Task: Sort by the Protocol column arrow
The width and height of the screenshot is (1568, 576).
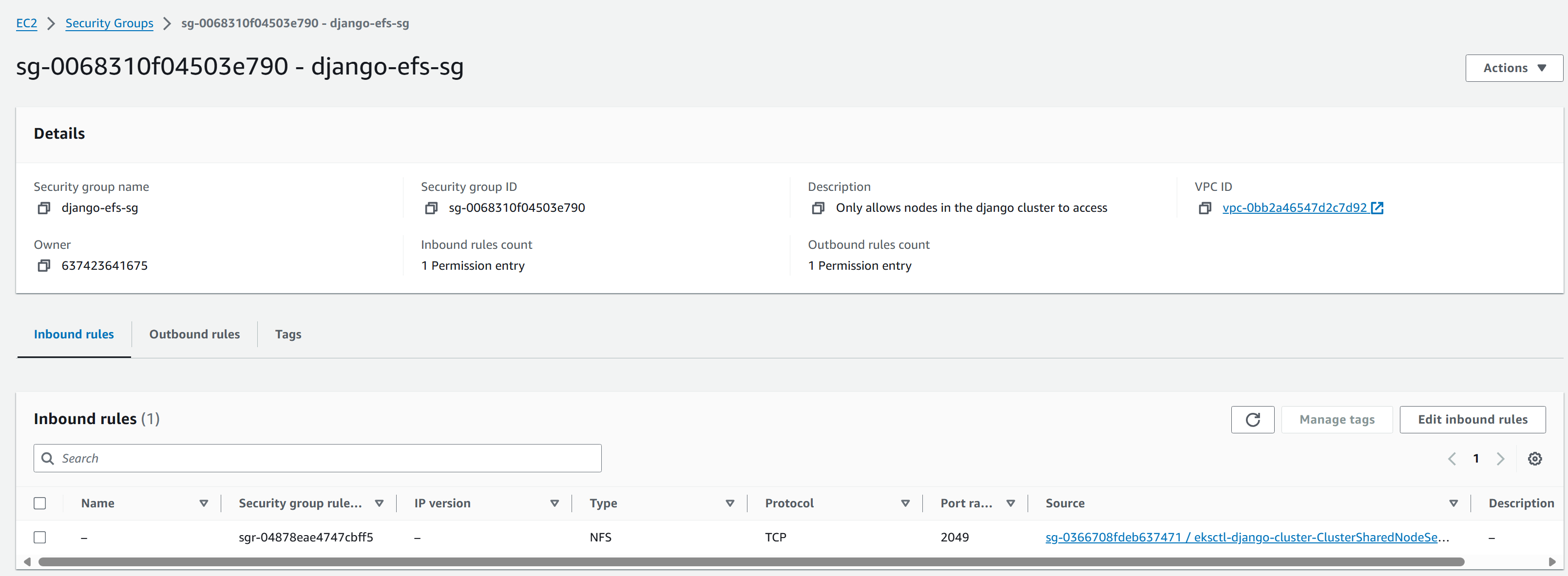Action: (x=904, y=503)
